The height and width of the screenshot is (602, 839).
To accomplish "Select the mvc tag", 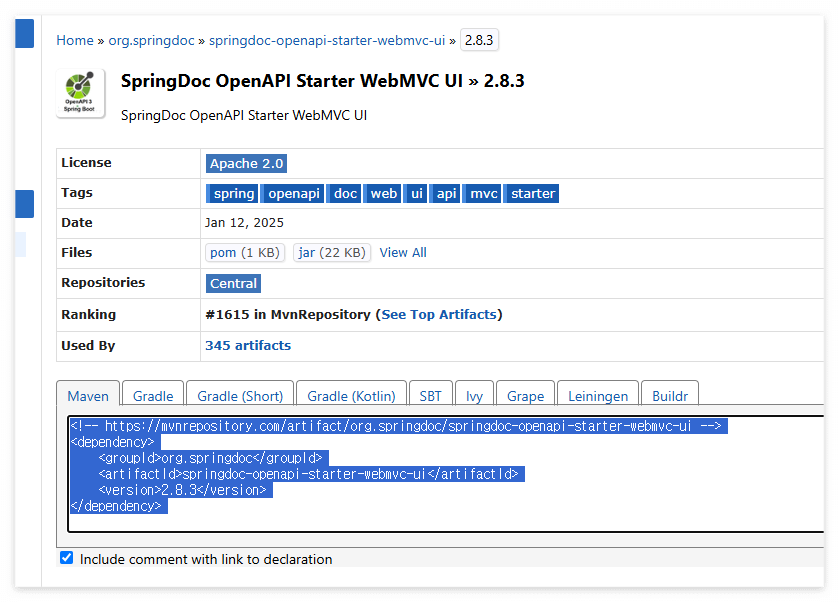I will coord(483,193).
